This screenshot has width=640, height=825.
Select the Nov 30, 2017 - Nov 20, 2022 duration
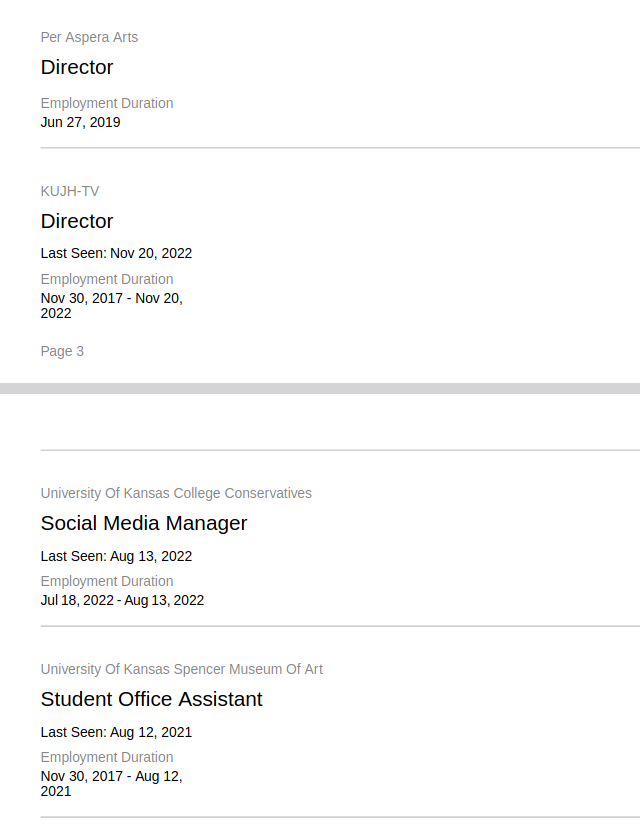click(111, 305)
